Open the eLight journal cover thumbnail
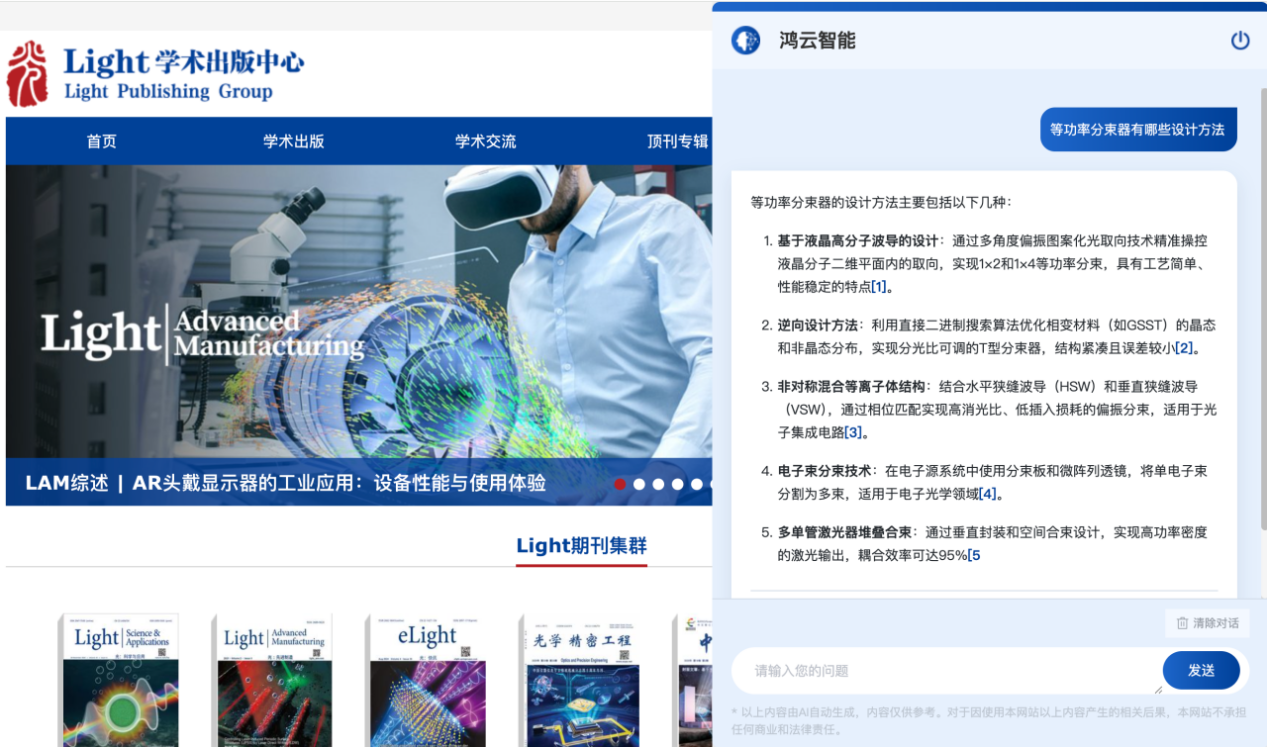Viewport: 1267px width, 747px height. tap(425, 680)
